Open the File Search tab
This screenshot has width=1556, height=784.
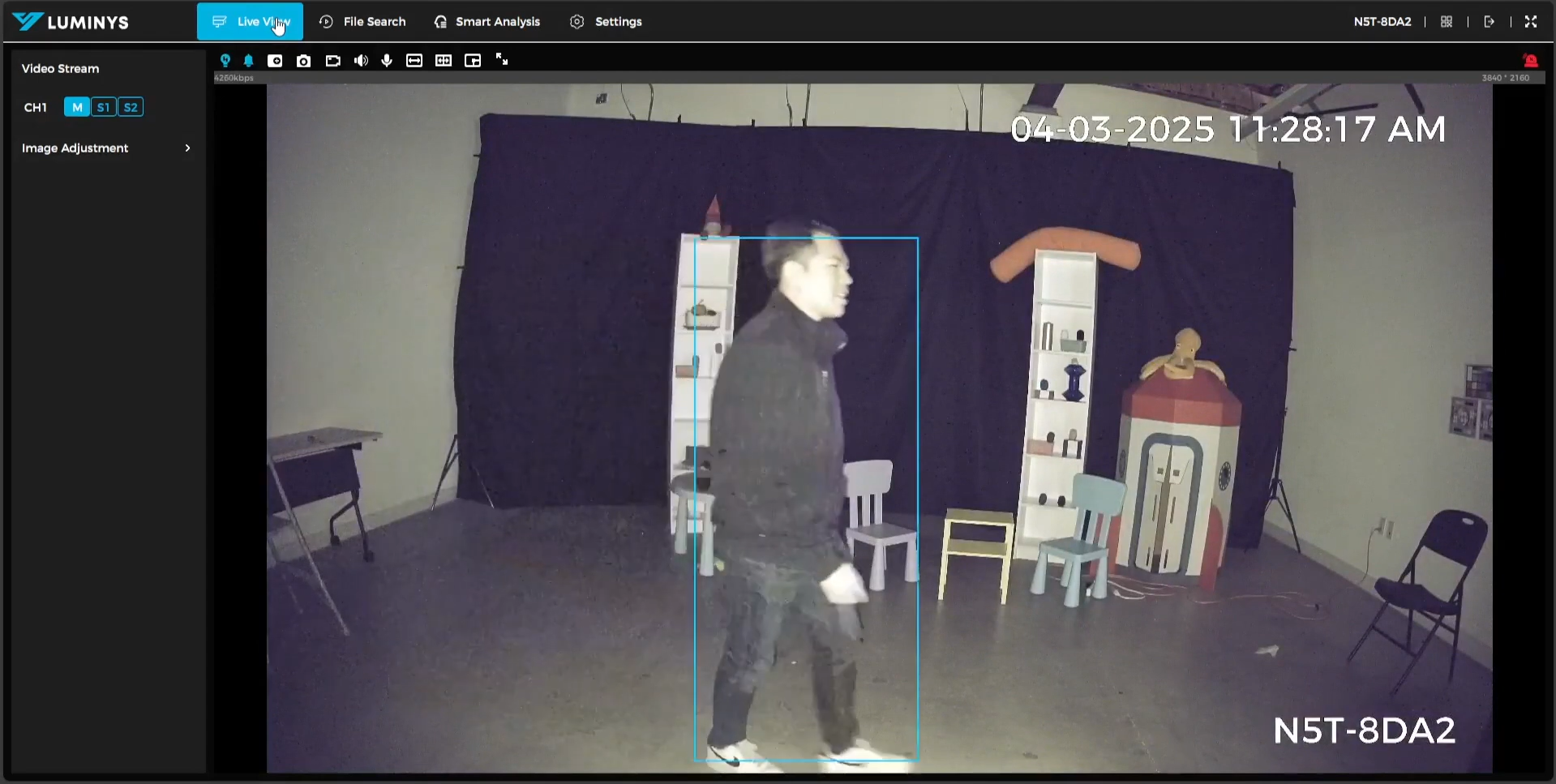click(x=362, y=22)
